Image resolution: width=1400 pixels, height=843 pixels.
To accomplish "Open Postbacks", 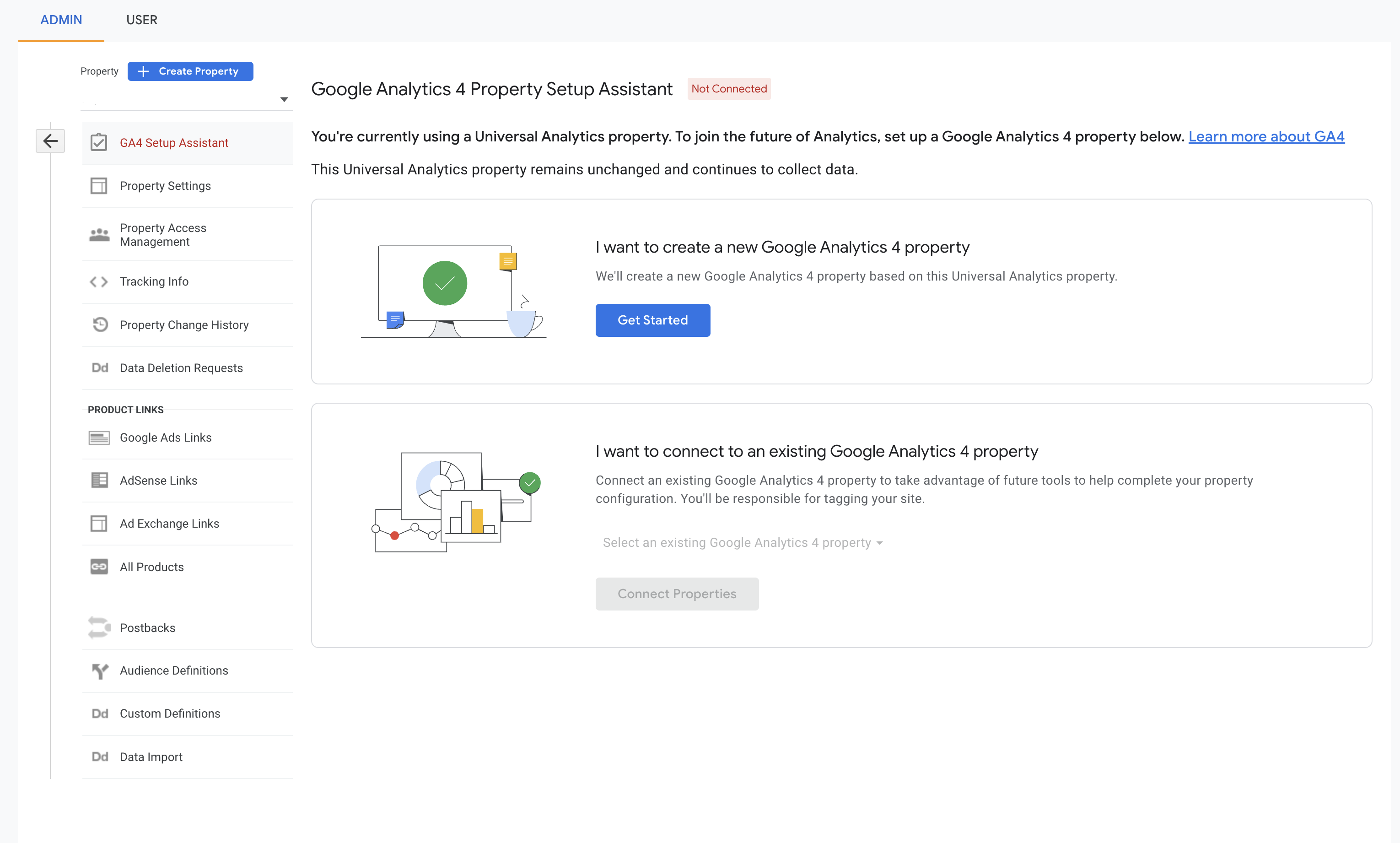I will (x=187, y=628).
